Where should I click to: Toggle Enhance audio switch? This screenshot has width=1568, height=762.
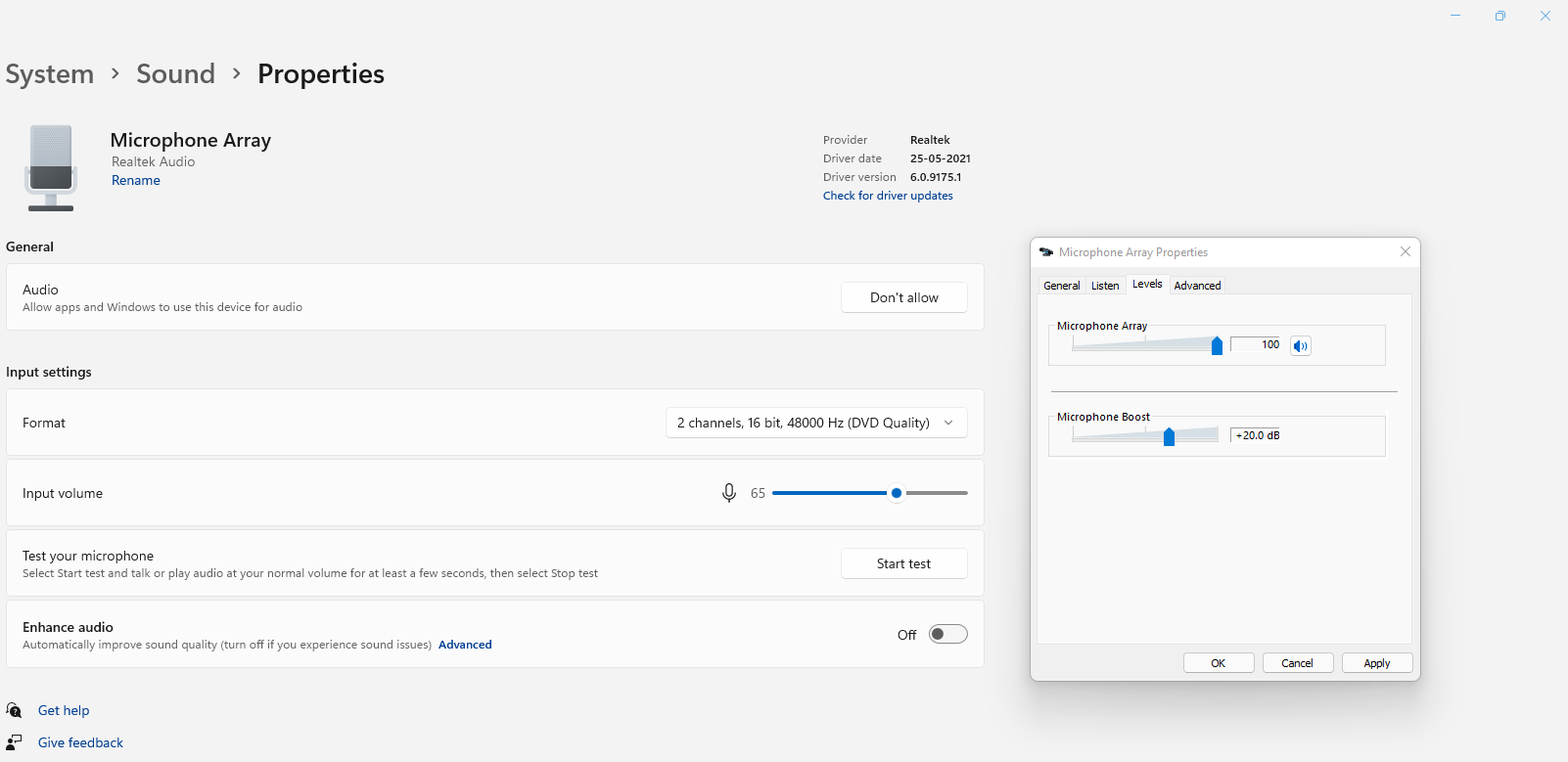pos(948,634)
